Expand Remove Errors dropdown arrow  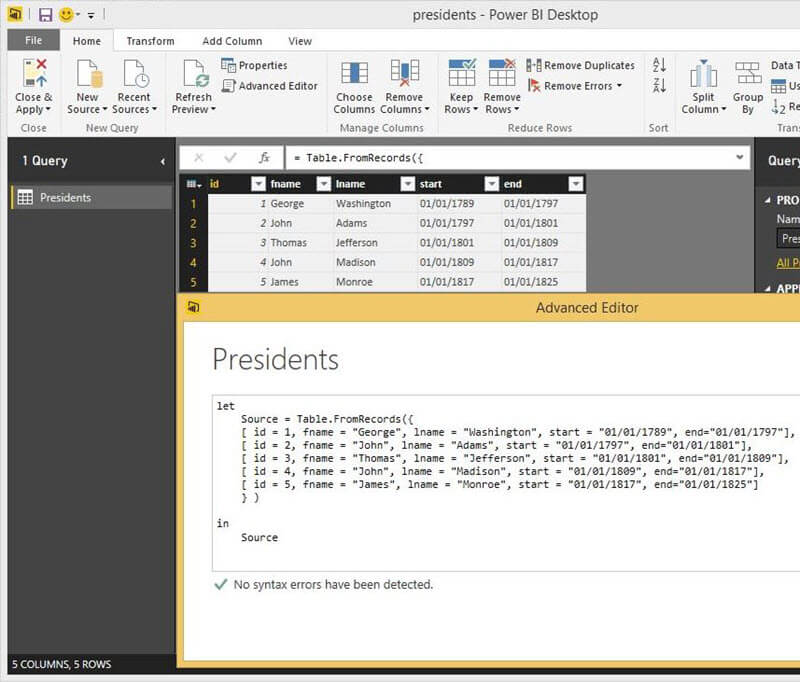[619, 85]
